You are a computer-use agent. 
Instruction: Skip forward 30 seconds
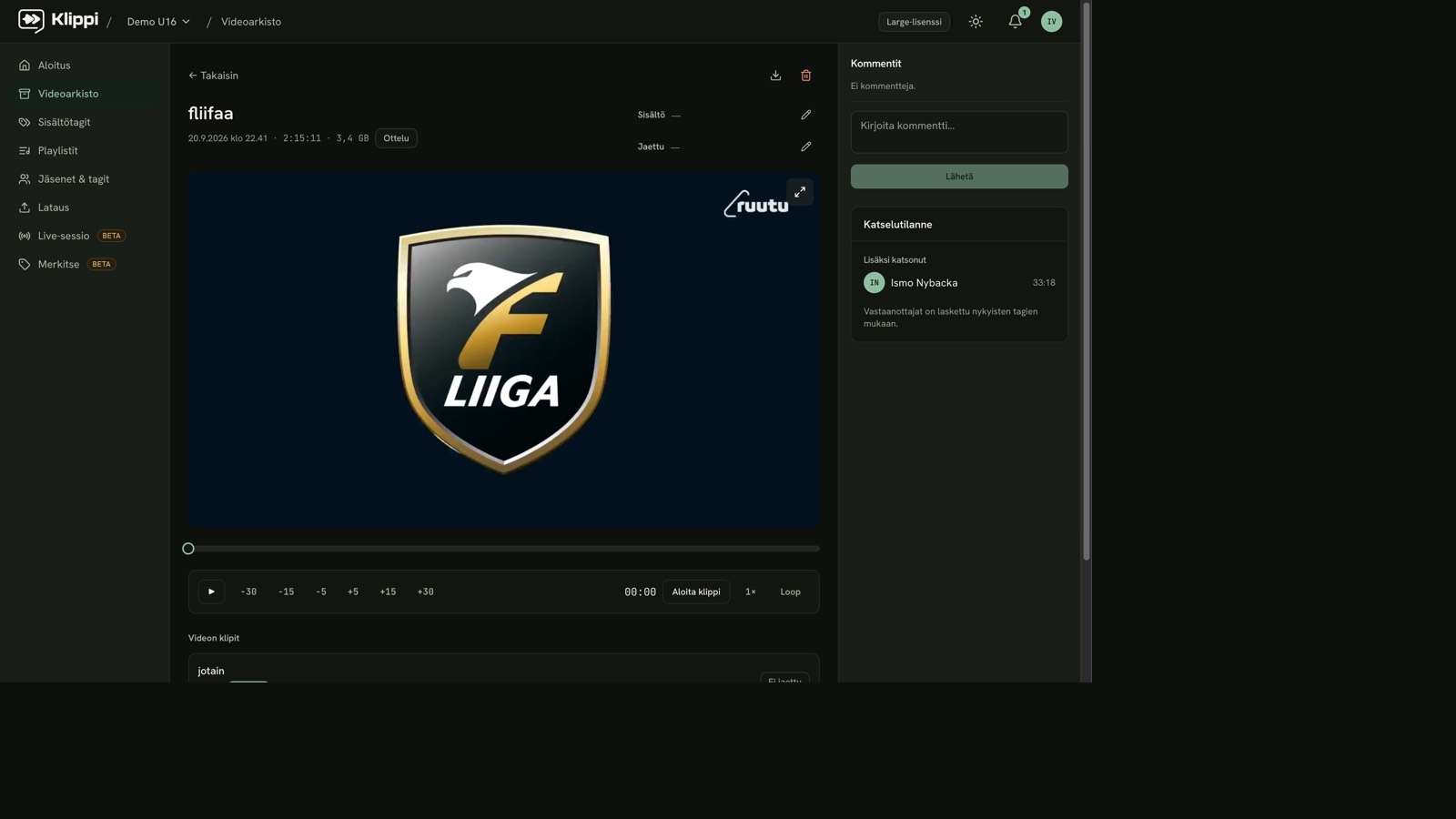coord(425,591)
